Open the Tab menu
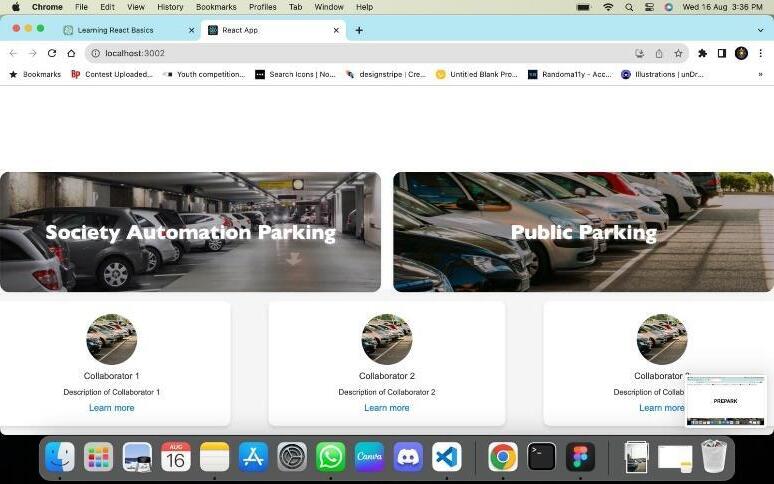774x484 pixels. (295, 7)
